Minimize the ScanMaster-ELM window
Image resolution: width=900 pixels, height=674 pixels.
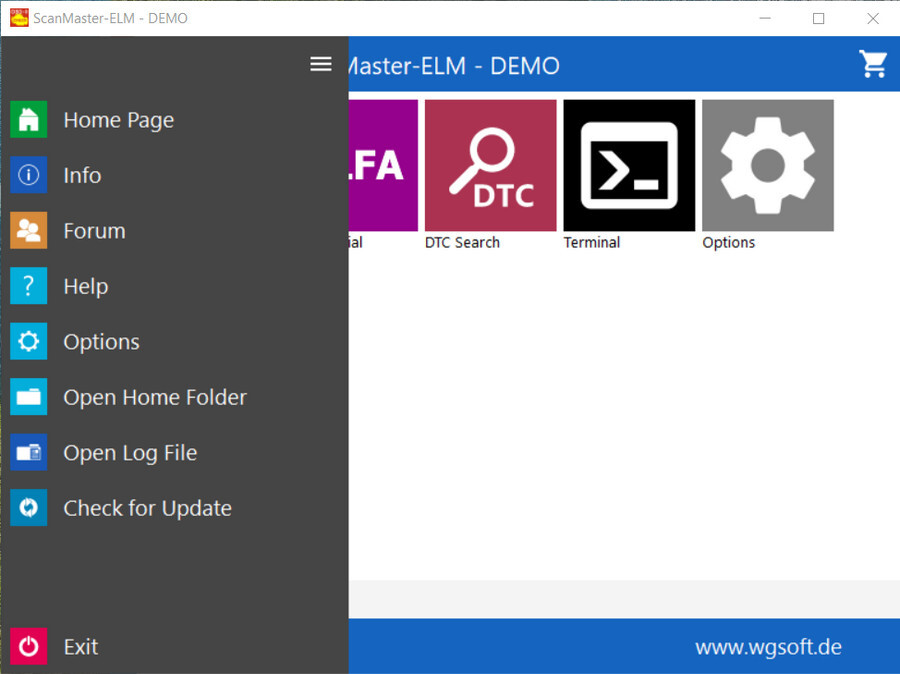[x=765, y=18]
